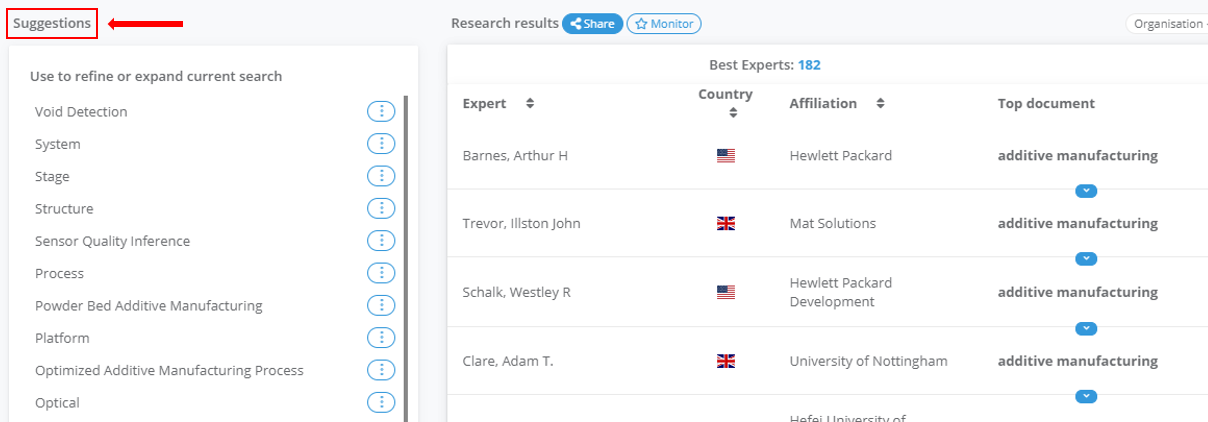Expand details under Schalk, Westley R row
The width and height of the screenshot is (1208, 422).
(x=1087, y=328)
